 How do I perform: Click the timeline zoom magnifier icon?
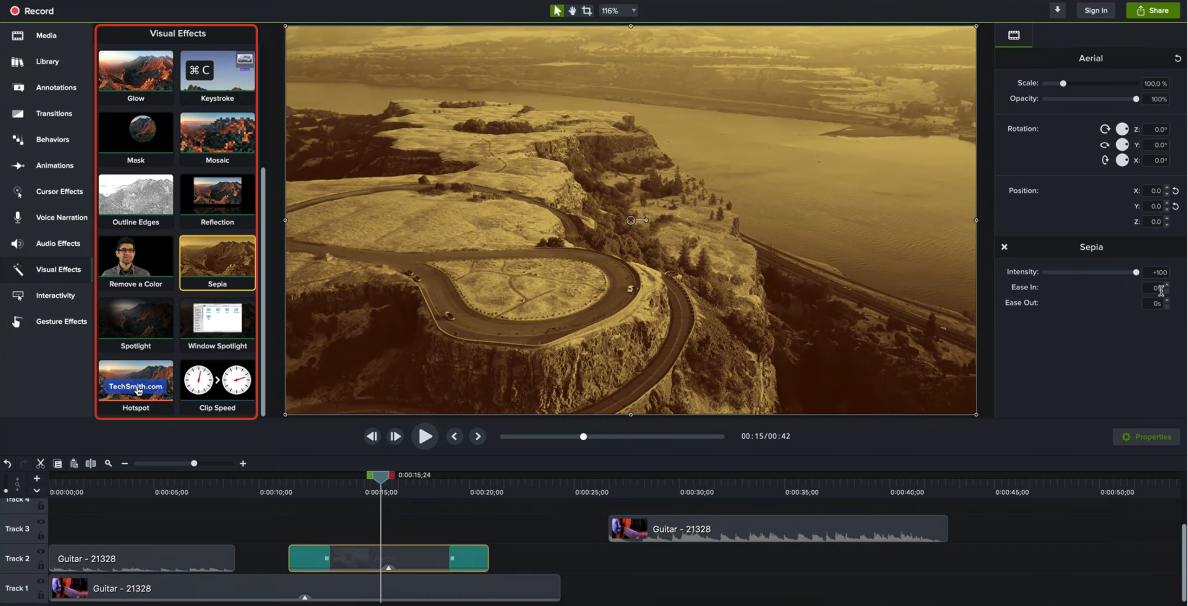click(x=108, y=464)
